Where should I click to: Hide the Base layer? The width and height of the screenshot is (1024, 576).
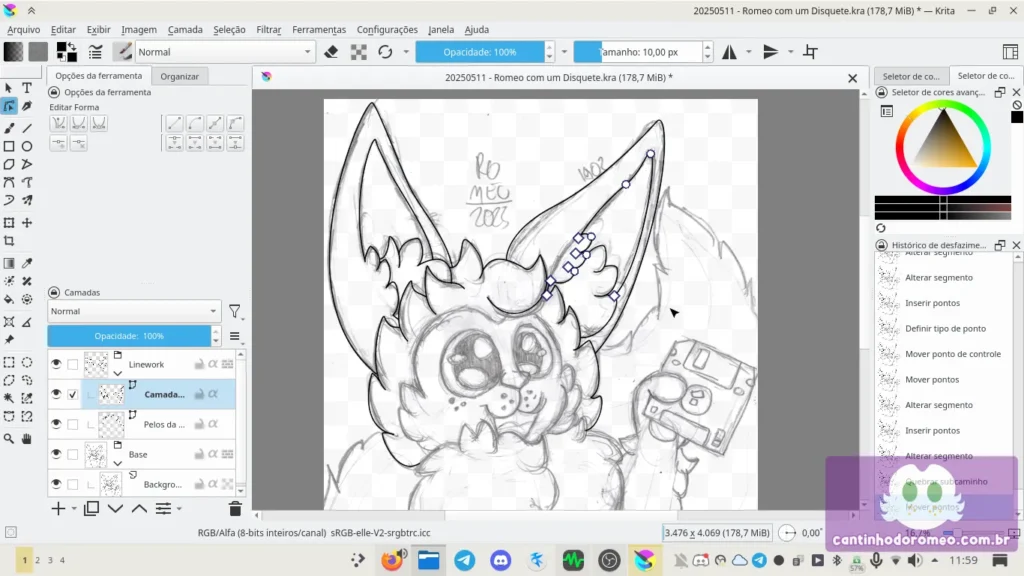56,454
